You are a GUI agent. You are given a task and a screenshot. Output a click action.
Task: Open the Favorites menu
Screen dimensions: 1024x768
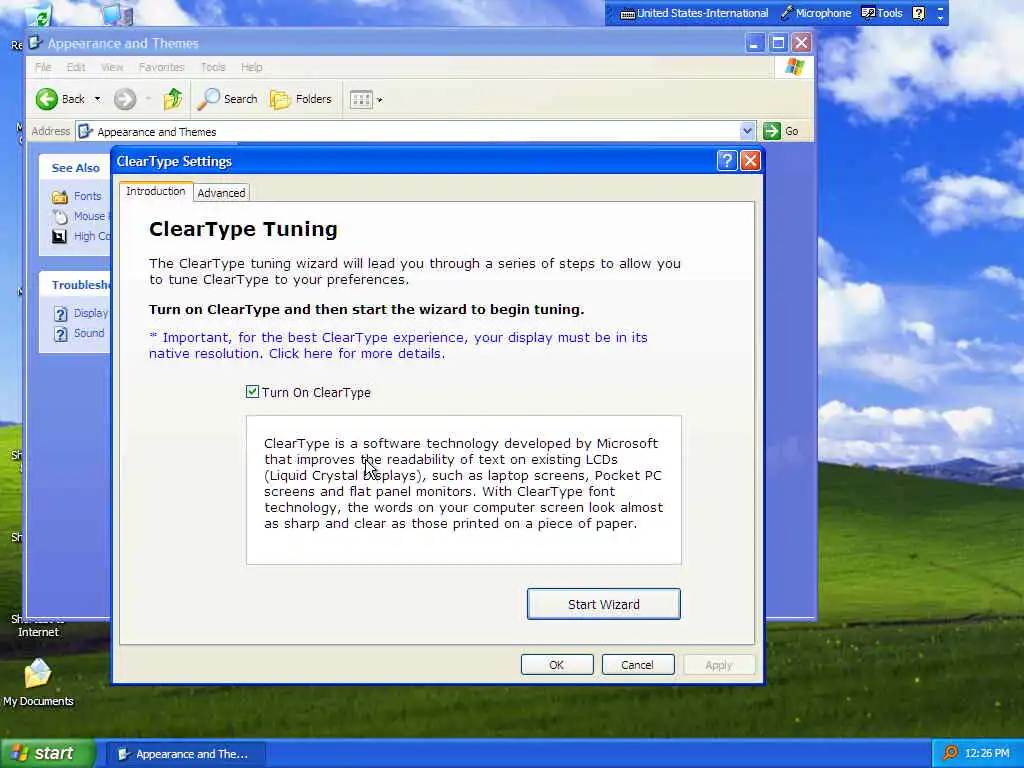[x=161, y=67]
